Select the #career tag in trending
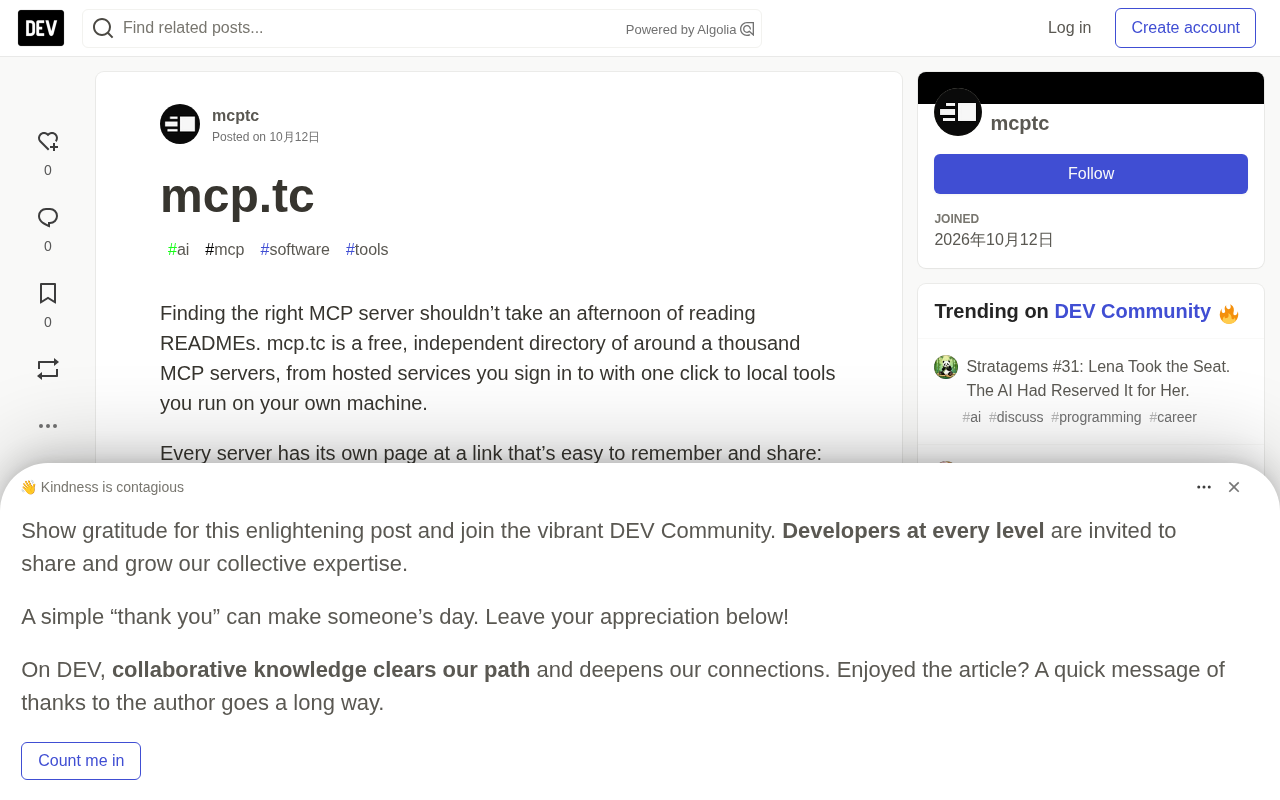The image size is (1280, 800). 1173,417
